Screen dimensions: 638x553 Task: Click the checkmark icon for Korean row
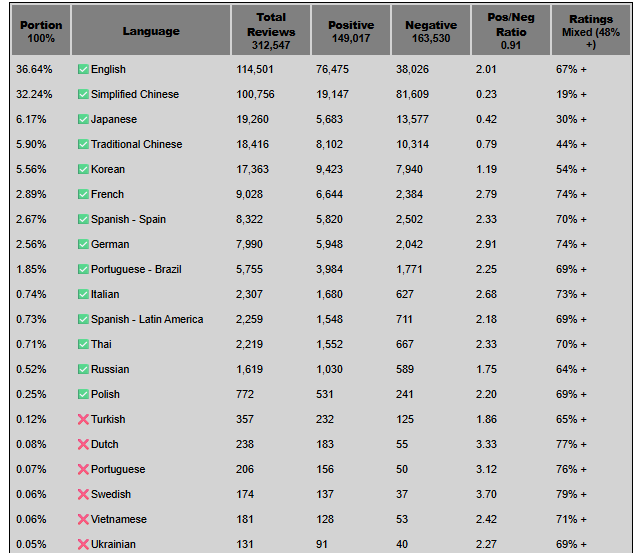(x=83, y=169)
